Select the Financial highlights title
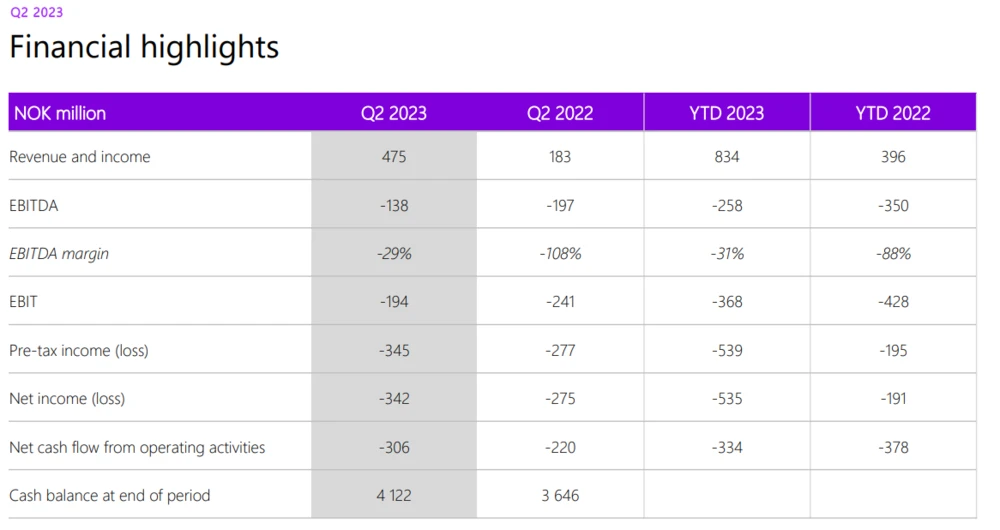The image size is (1000, 530). (x=144, y=47)
